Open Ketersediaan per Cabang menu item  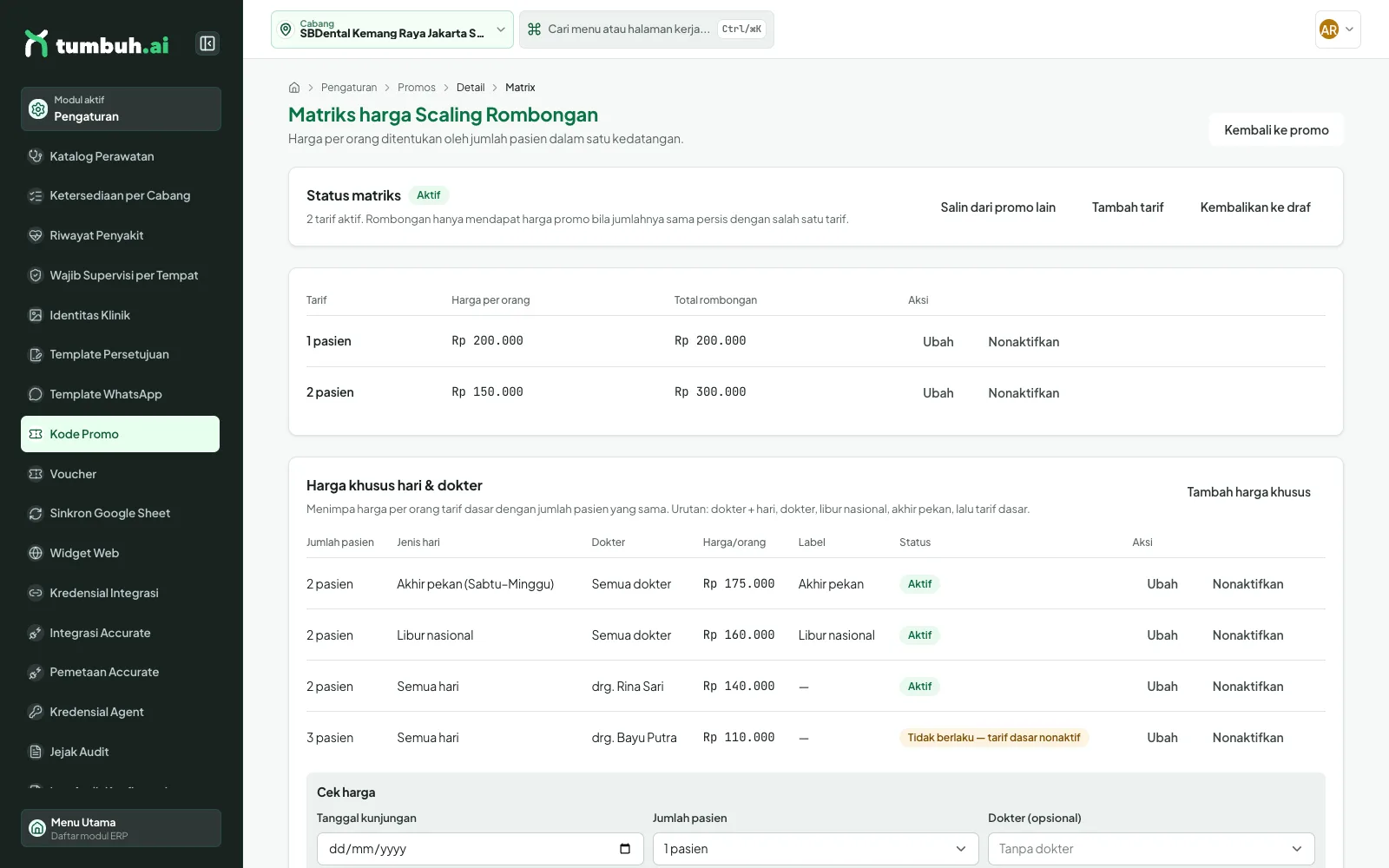click(x=120, y=195)
